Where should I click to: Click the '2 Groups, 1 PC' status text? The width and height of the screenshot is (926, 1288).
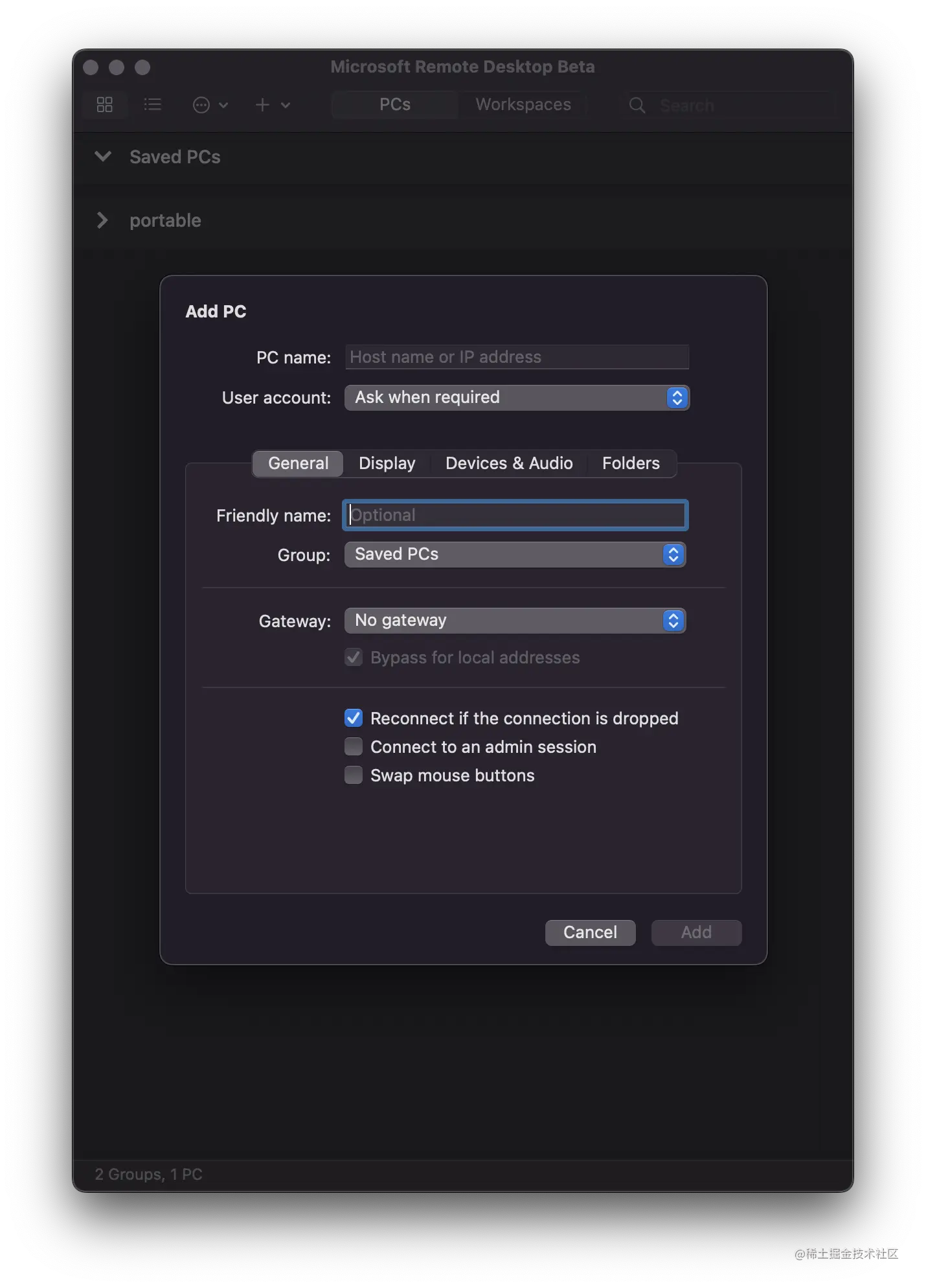(x=148, y=1175)
